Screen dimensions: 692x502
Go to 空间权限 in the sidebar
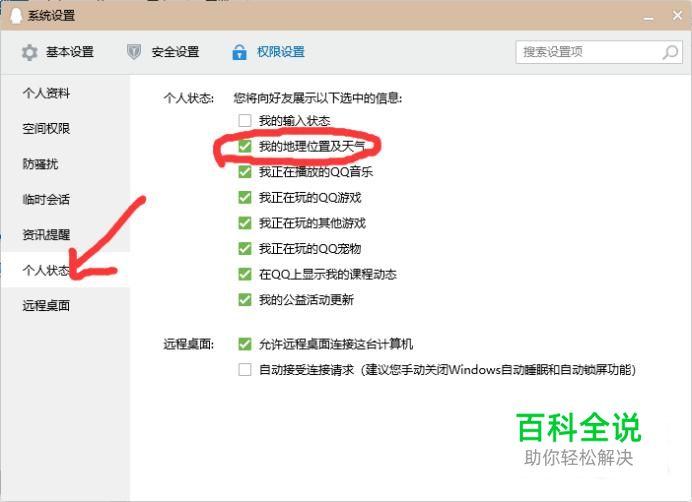point(65,128)
